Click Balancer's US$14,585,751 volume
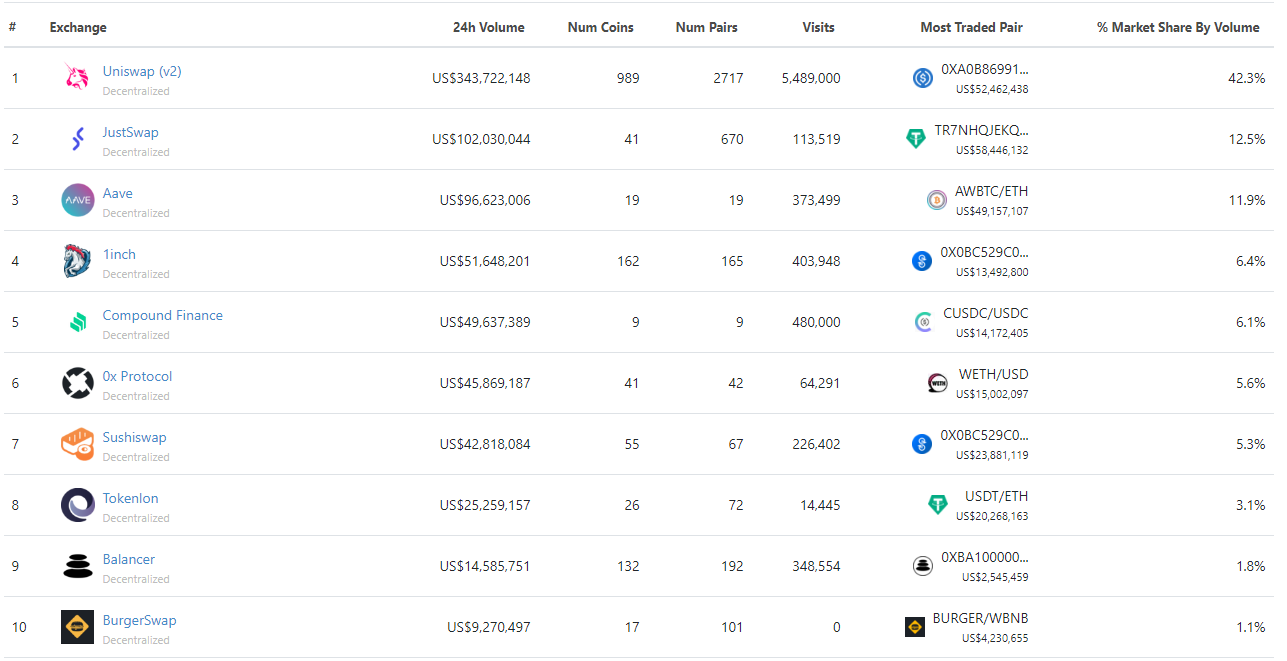Image resolution: width=1287 pixels, height=661 pixels. pyautogui.click(x=485, y=566)
